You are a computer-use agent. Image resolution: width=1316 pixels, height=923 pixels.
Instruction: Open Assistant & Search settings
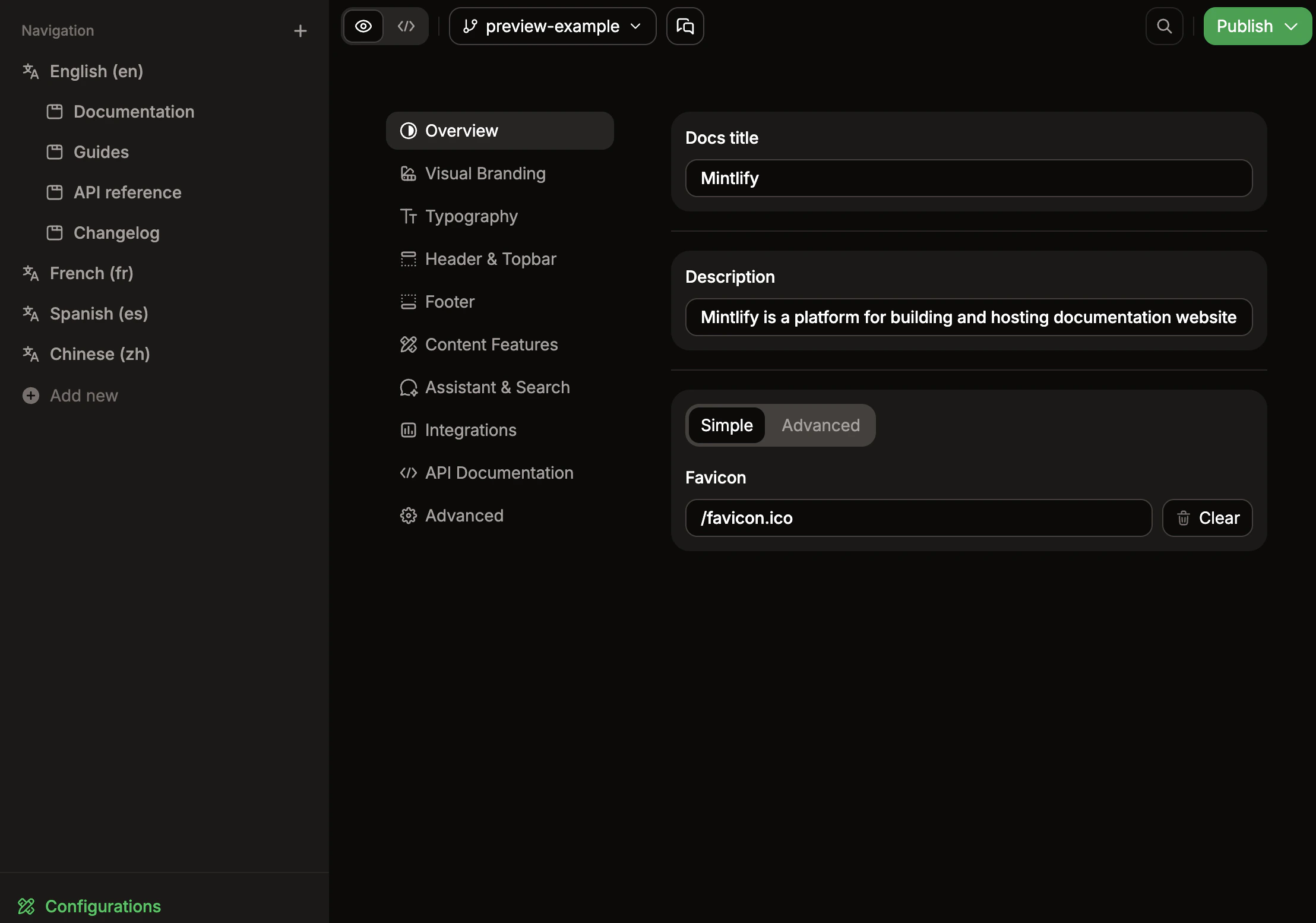[500, 387]
